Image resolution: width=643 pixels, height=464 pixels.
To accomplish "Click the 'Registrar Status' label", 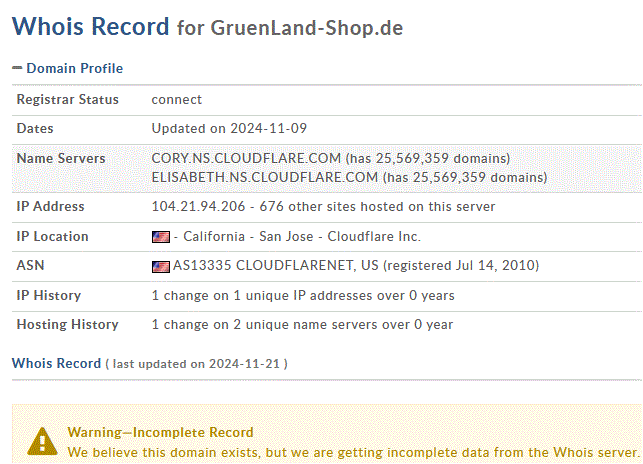I will tap(68, 99).
